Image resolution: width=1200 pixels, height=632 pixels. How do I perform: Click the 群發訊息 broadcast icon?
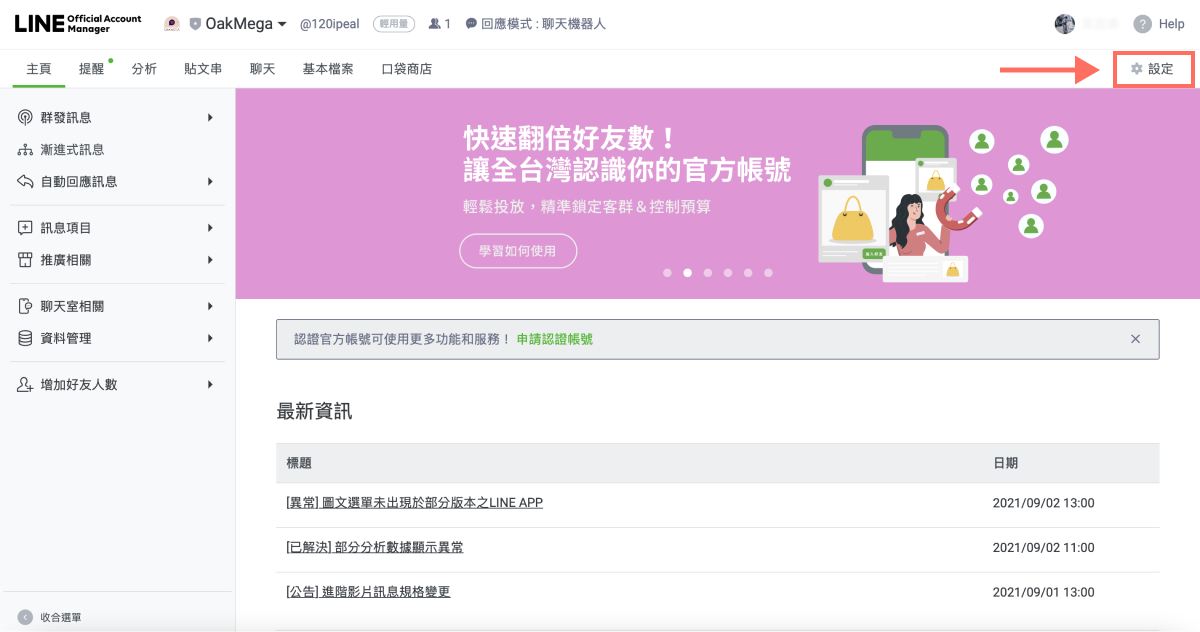pyautogui.click(x=25, y=118)
